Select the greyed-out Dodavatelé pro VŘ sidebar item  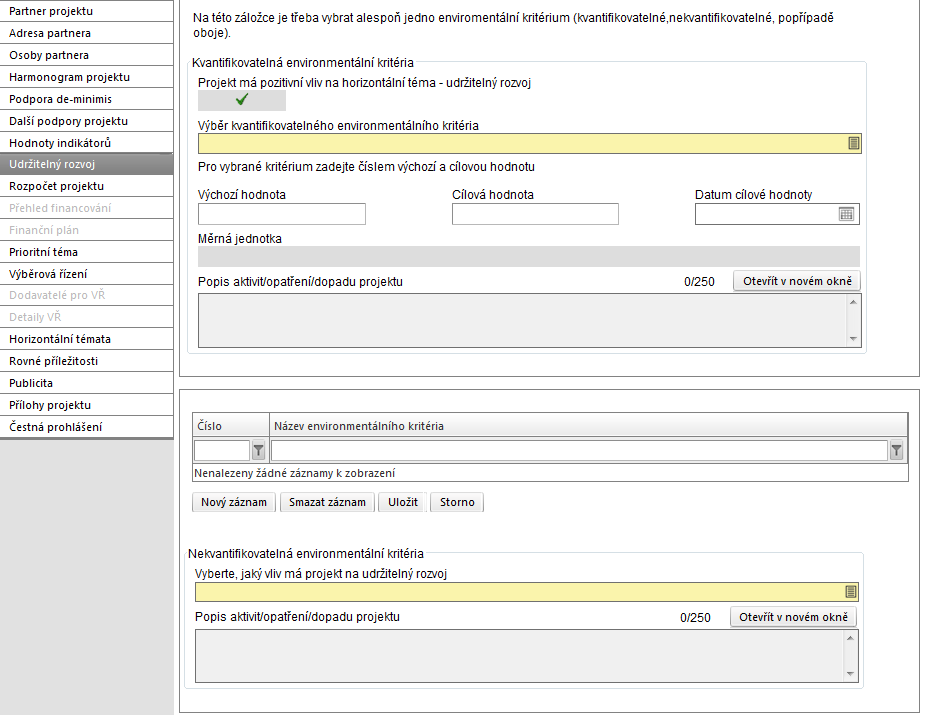pyautogui.click(x=87, y=295)
